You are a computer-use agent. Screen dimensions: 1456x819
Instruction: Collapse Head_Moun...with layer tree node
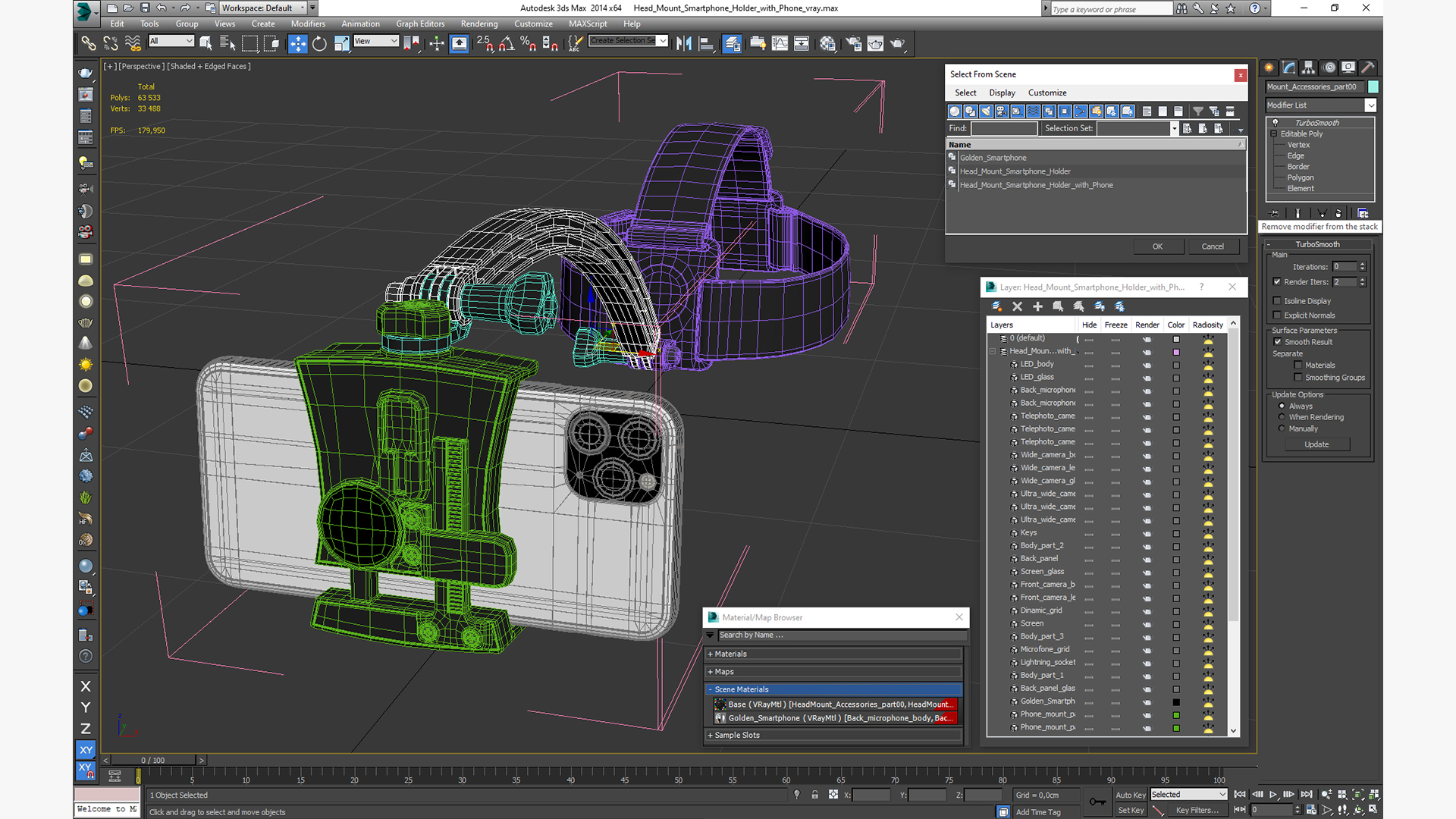993,351
